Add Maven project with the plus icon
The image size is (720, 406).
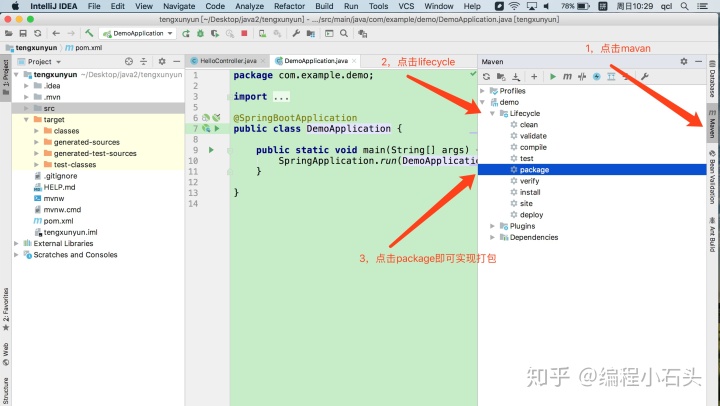click(534, 77)
